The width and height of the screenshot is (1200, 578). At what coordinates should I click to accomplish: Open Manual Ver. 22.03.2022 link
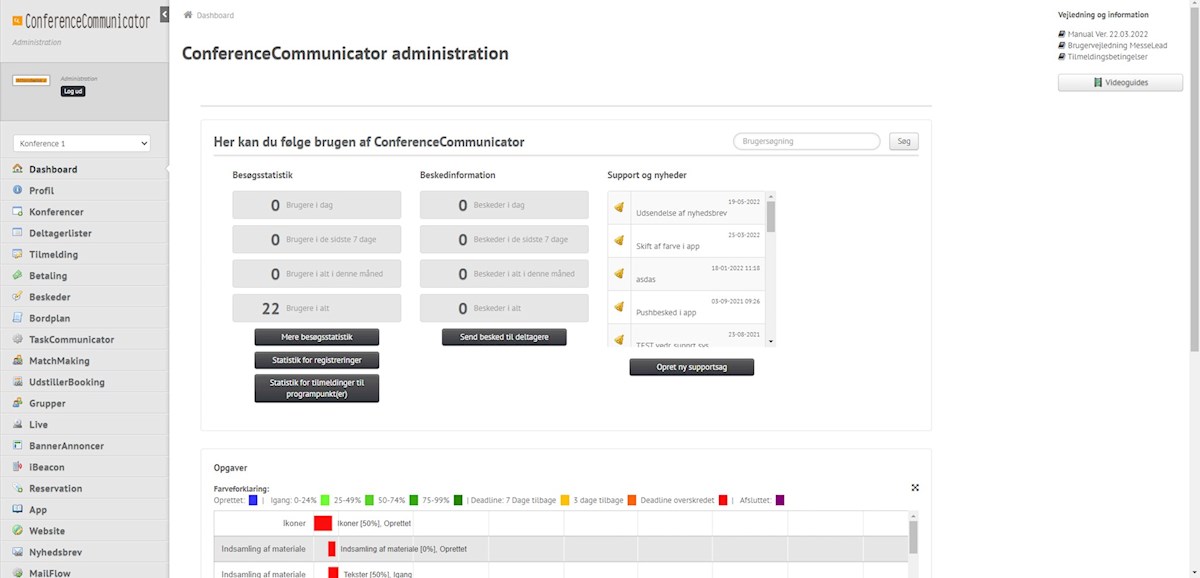click(x=1106, y=34)
